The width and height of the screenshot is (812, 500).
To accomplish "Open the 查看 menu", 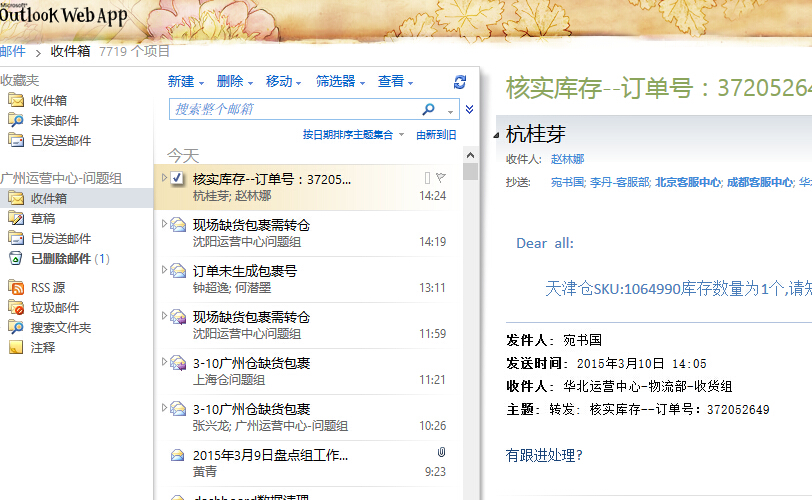I will pyautogui.click(x=395, y=81).
